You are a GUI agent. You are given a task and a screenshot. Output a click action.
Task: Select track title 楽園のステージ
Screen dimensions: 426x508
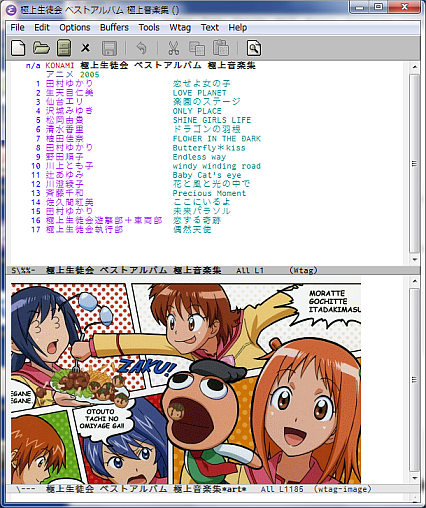pyautogui.click(x=207, y=102)
